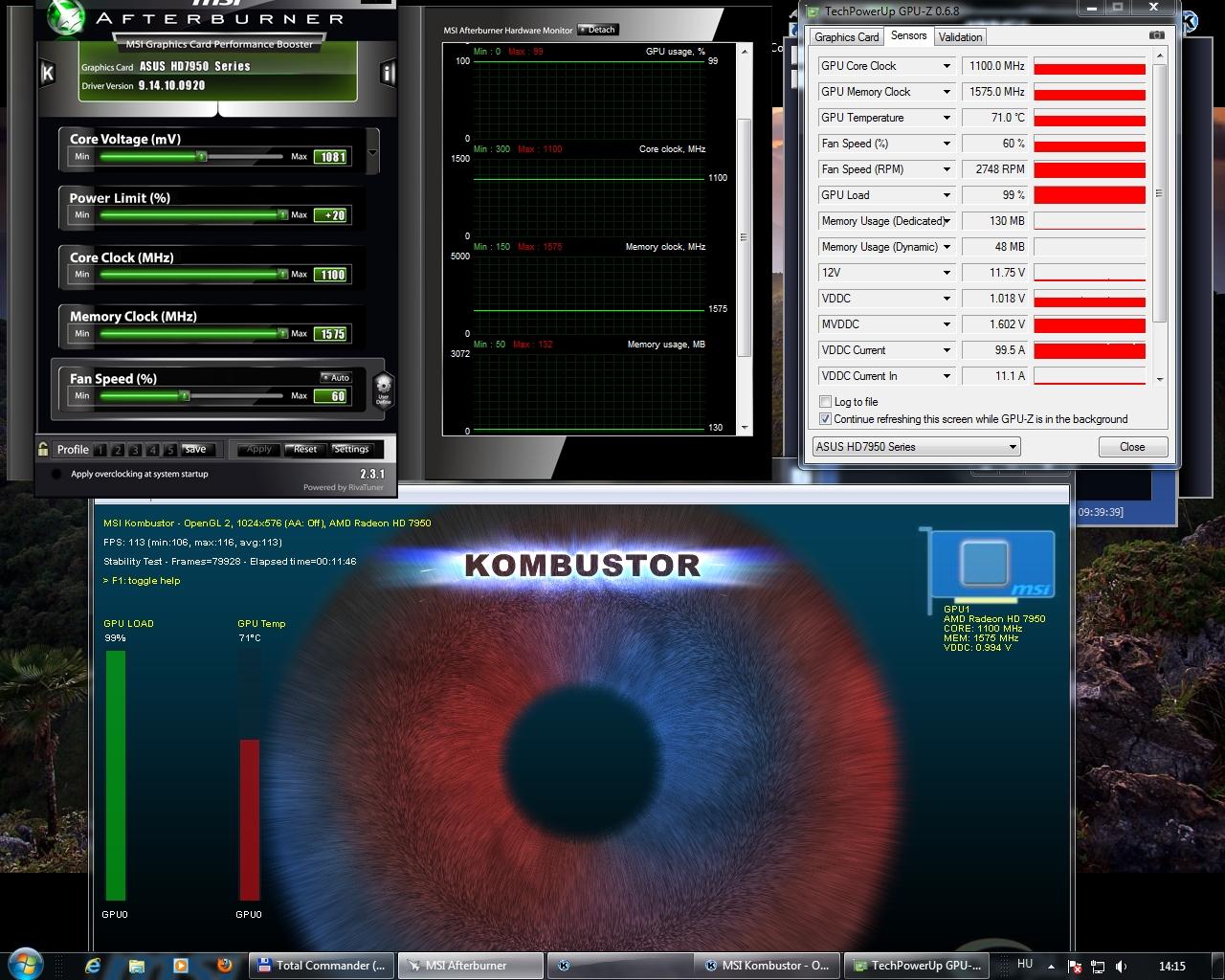The width and height of the screenshot is (1225, 980).
Task: Open the VDDC Current sensor dropdown
Action: click(947, 350)
